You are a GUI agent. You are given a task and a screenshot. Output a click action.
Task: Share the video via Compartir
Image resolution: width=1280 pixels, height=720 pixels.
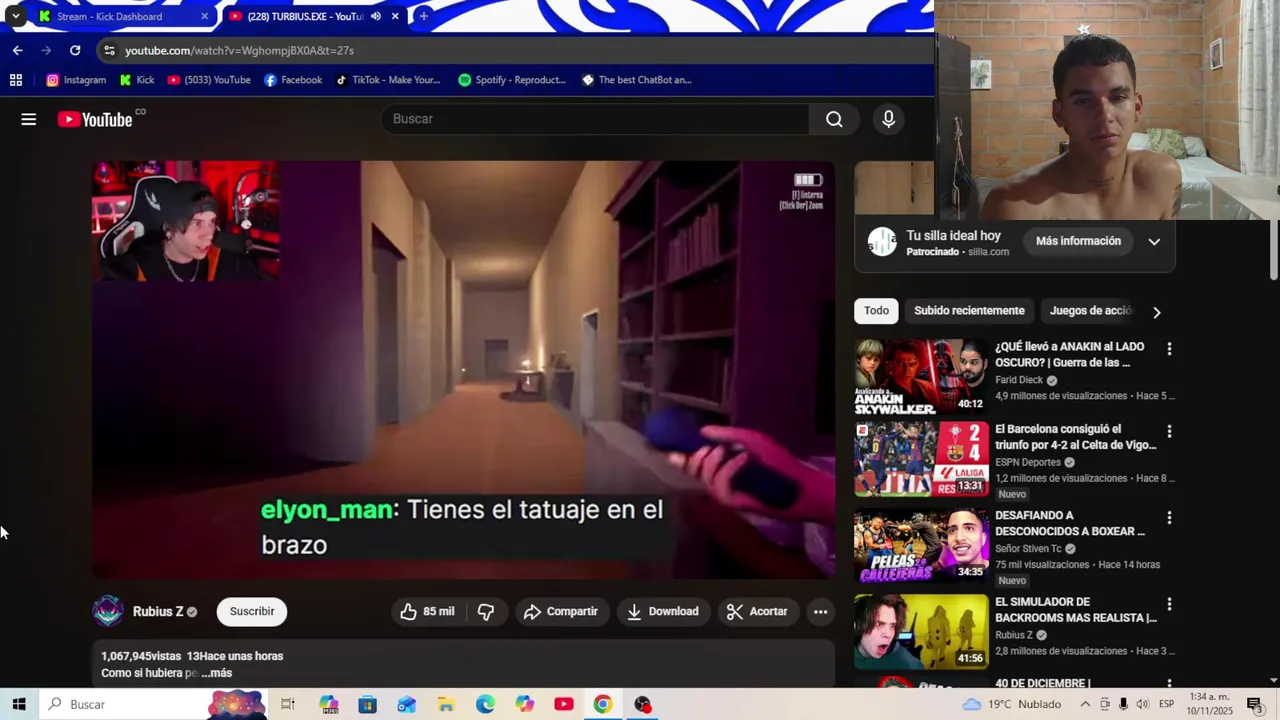coord(560,611)
